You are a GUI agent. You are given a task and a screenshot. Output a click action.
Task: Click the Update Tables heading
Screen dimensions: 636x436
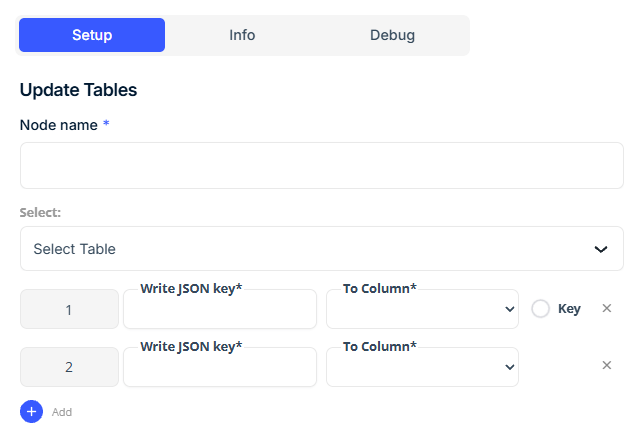(x=78, y=90)
